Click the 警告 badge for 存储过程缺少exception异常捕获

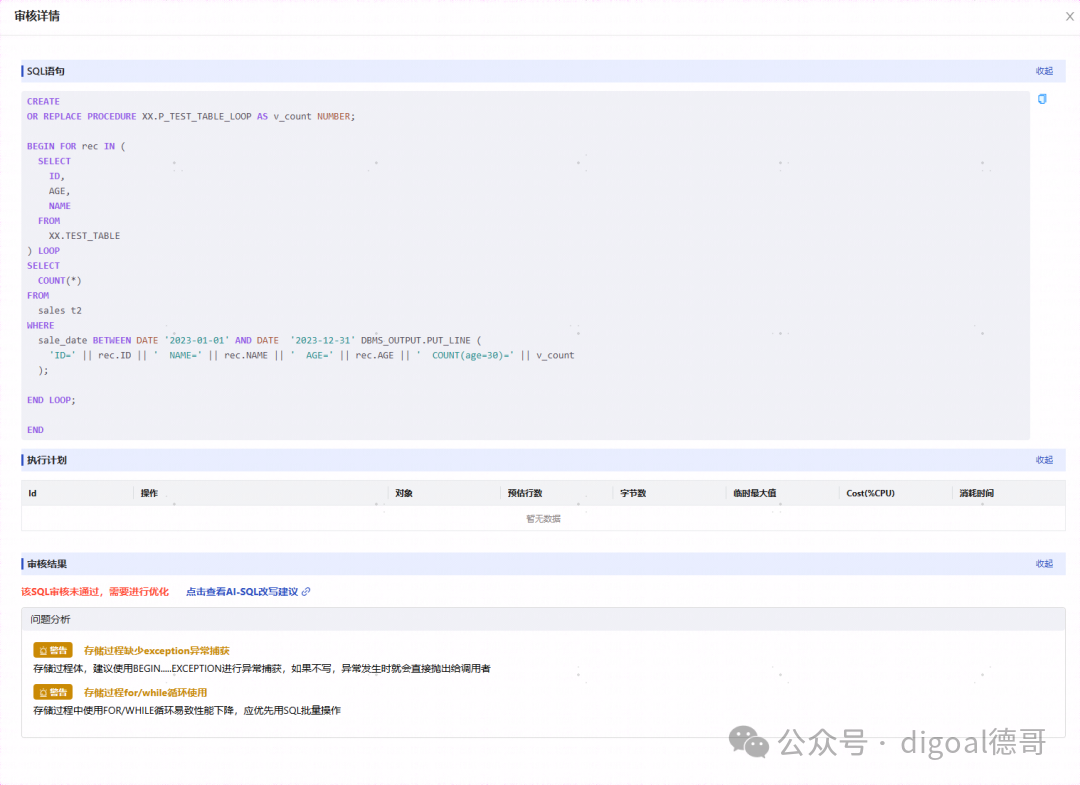[53, 650]
